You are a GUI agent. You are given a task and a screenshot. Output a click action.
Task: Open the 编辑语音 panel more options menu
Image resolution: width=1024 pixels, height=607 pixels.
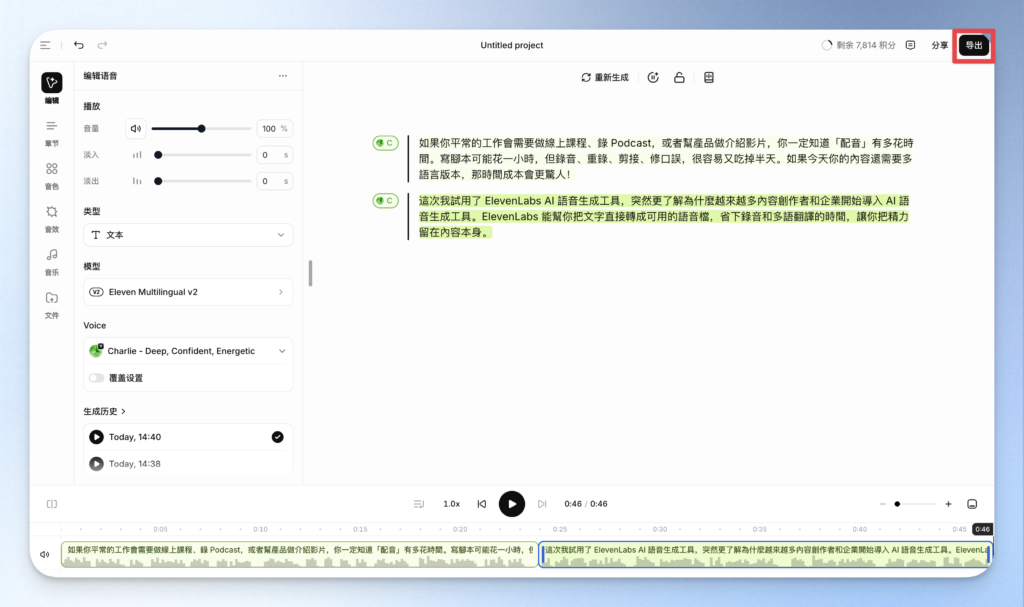(x=283, y=76)
